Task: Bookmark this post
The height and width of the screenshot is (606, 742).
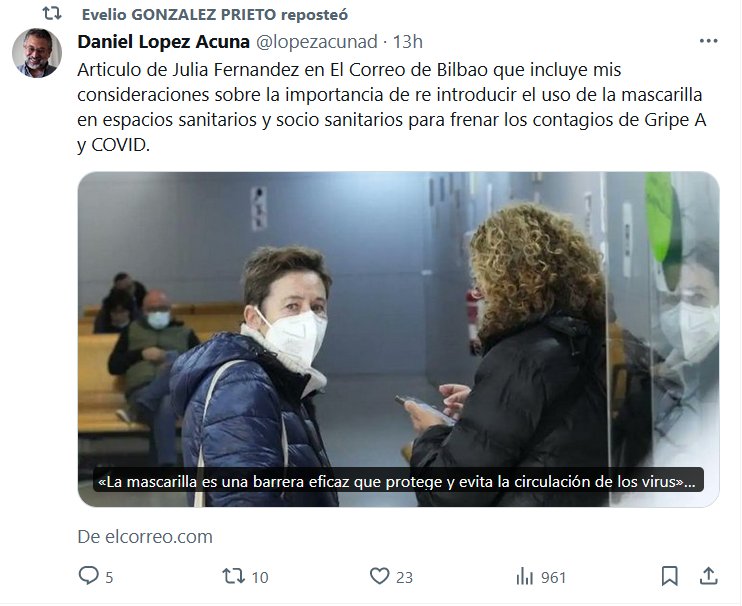Action: (669, 576)
